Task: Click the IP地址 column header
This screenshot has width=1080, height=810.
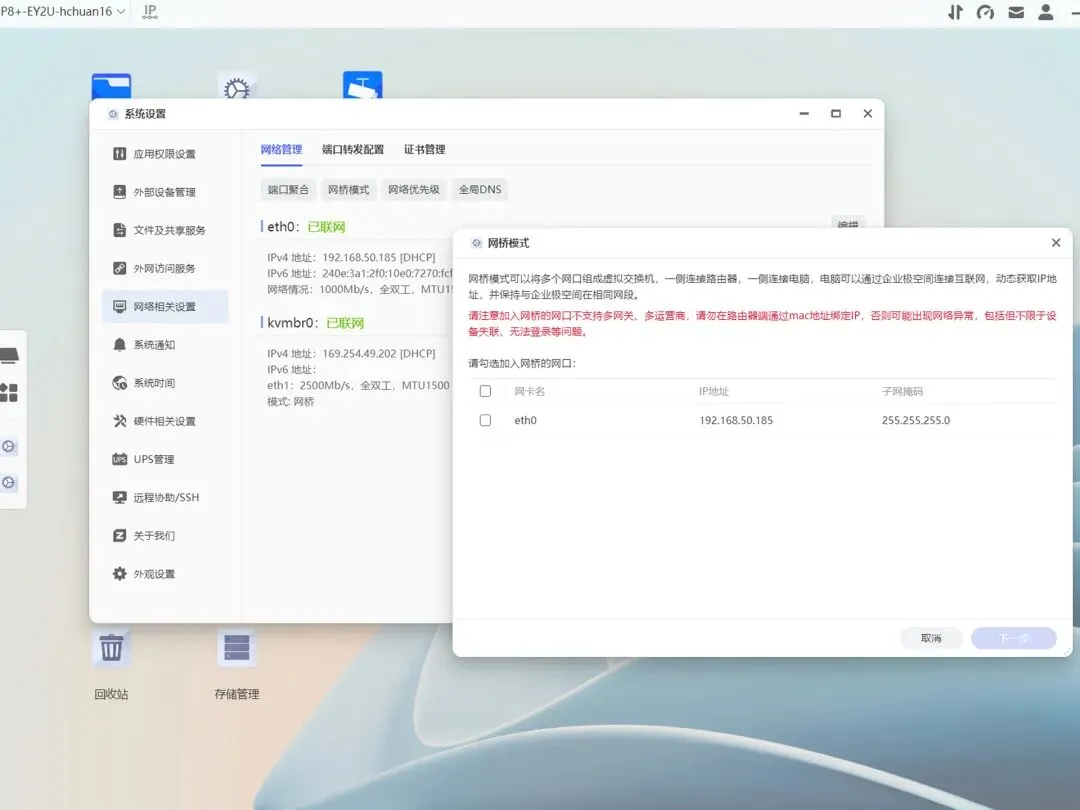Action: (714, 391)
